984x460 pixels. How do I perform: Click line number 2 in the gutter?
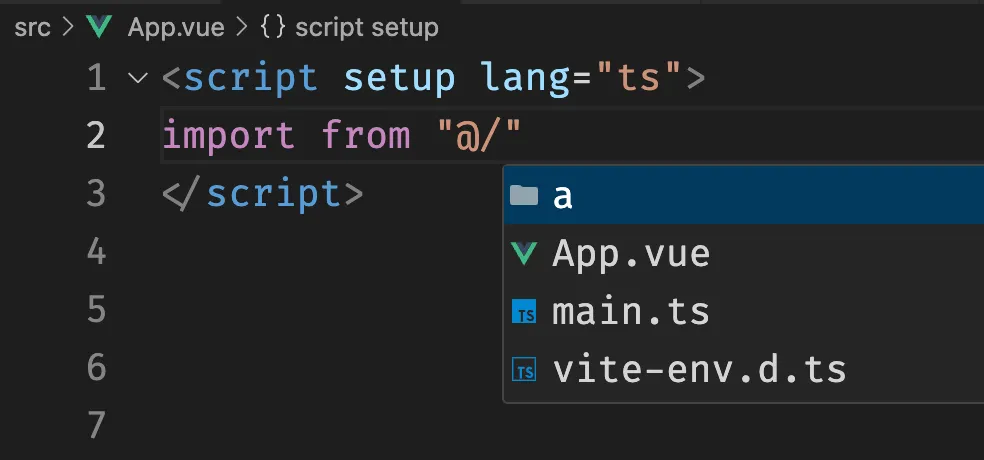[96, 136]
